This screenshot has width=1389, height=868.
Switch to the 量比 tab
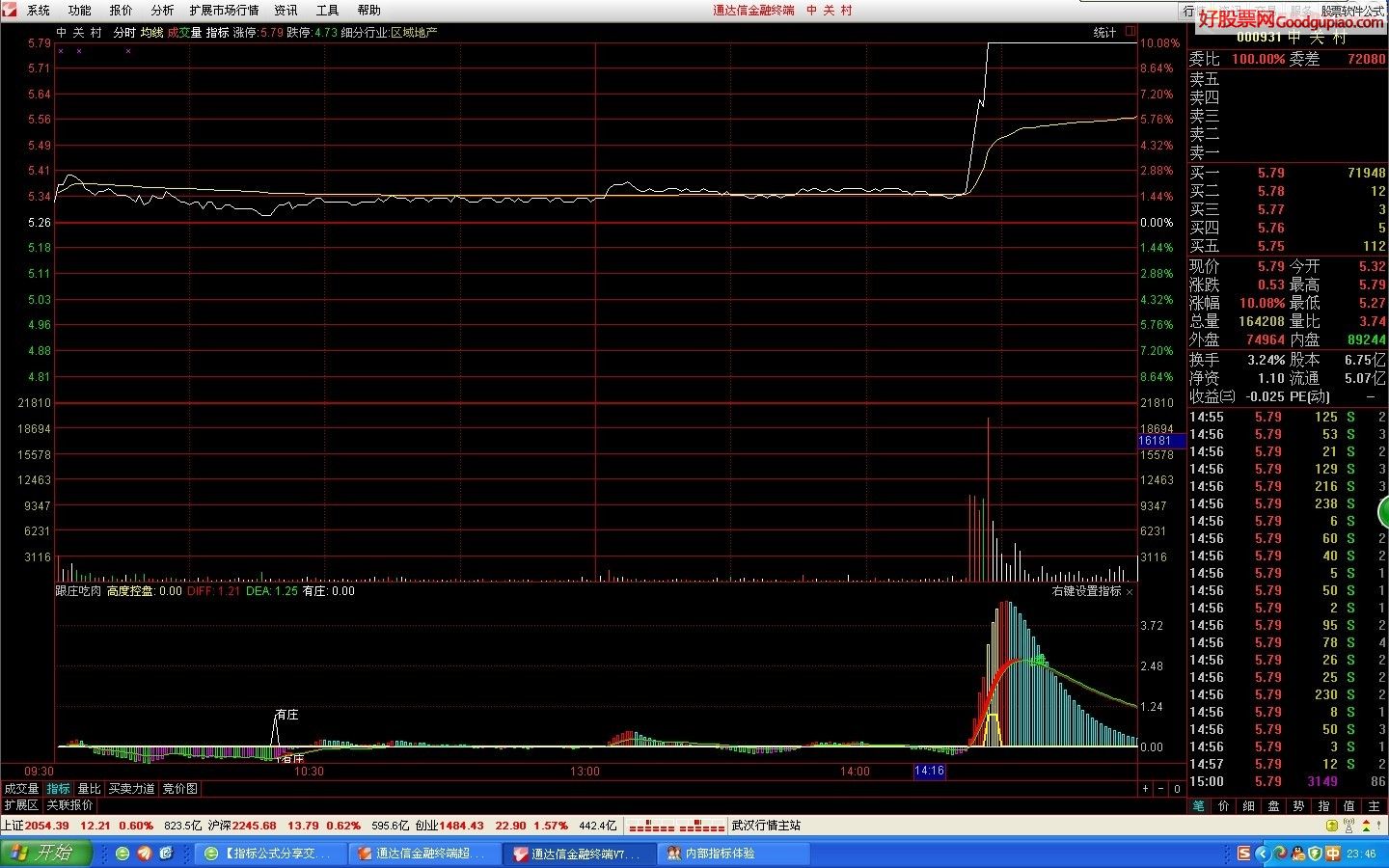coord(89,789)
